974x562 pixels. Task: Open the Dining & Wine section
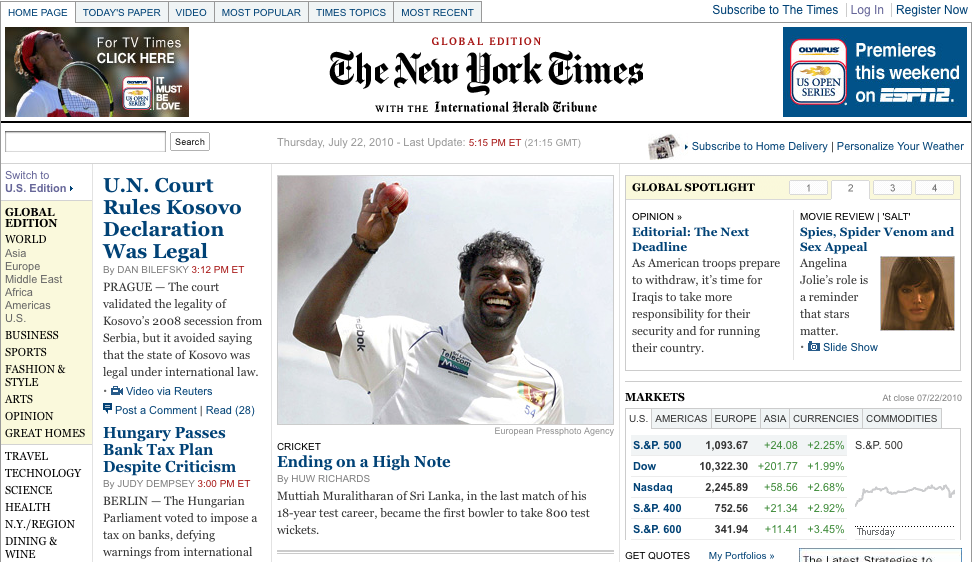click(31, 547)
